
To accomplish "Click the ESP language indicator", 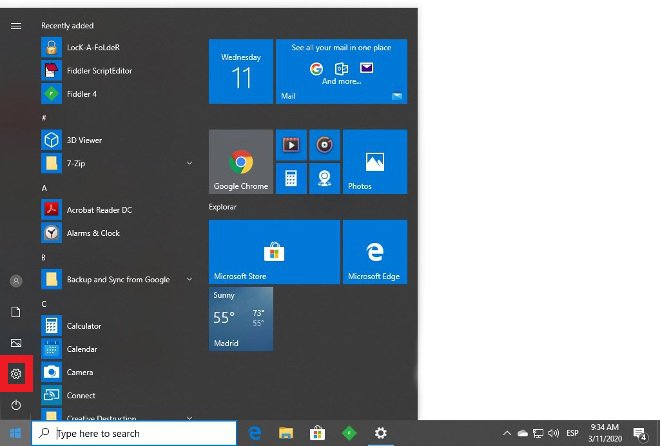I will (x=572, y=433).
